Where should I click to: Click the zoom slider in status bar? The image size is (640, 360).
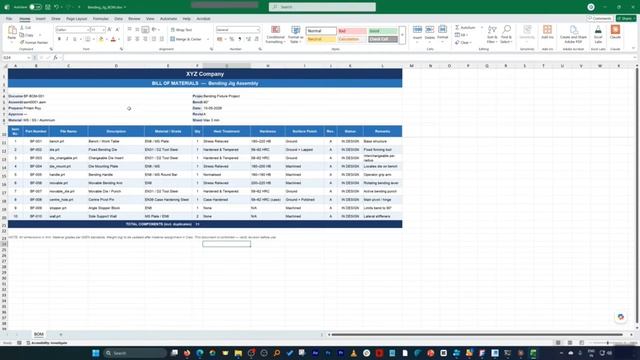coord(608,343)
